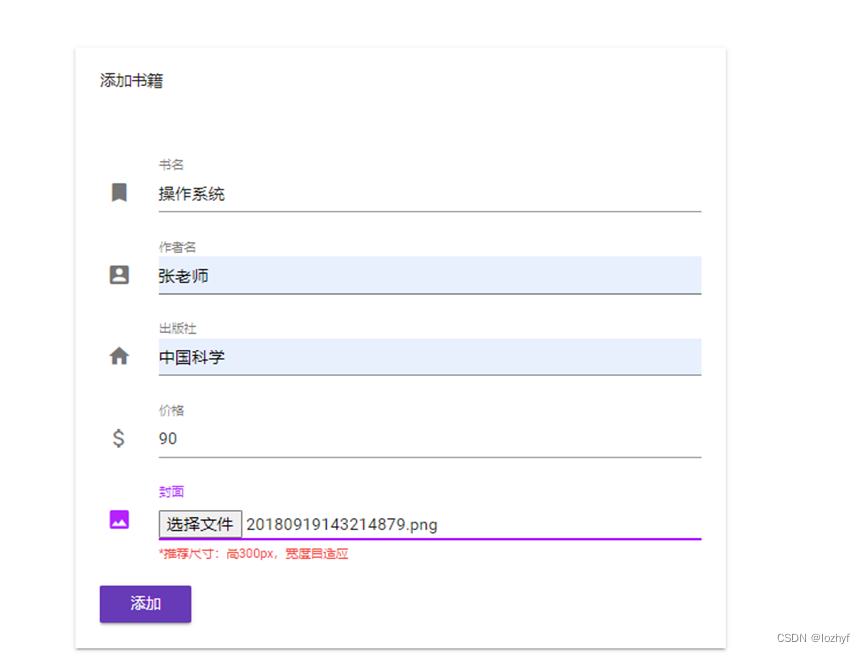Open the 选择文件 file picker
Screen dimensions: 865x654
click(200, 524)
